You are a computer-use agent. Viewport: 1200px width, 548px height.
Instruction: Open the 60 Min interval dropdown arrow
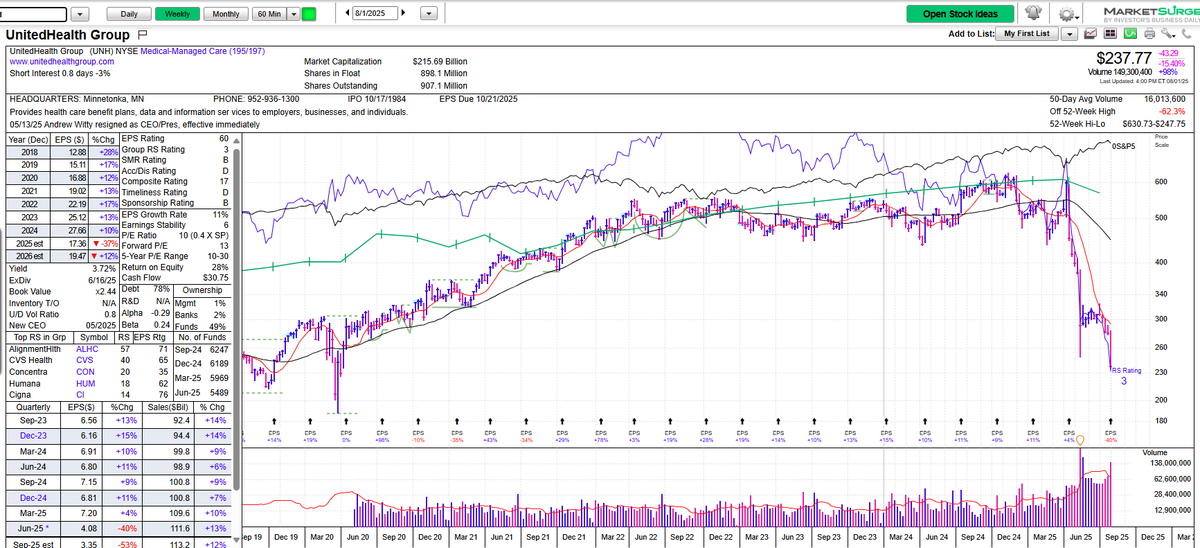292,14
